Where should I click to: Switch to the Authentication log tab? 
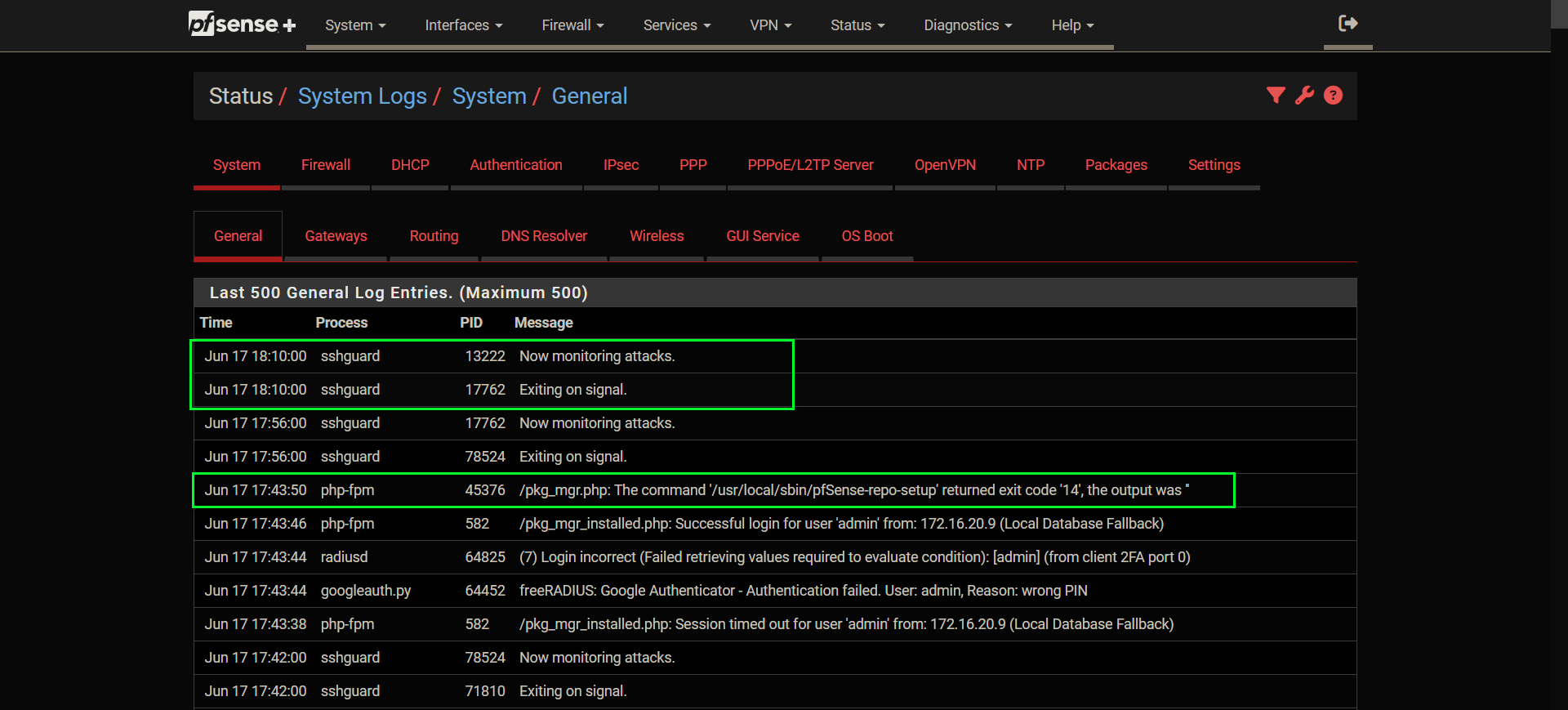click(x=516, y=165)
